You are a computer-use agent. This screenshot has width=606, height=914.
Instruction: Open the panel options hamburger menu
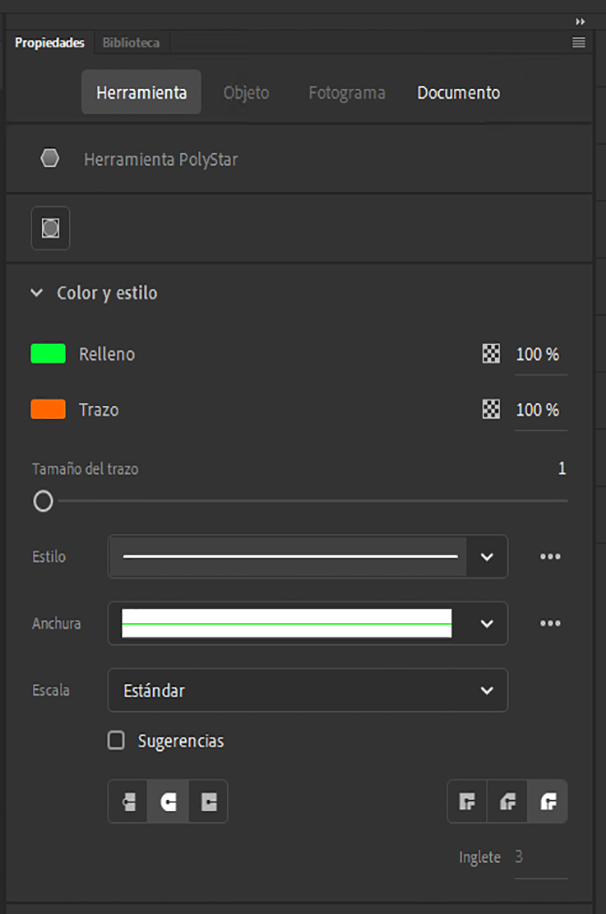[578, 43]
